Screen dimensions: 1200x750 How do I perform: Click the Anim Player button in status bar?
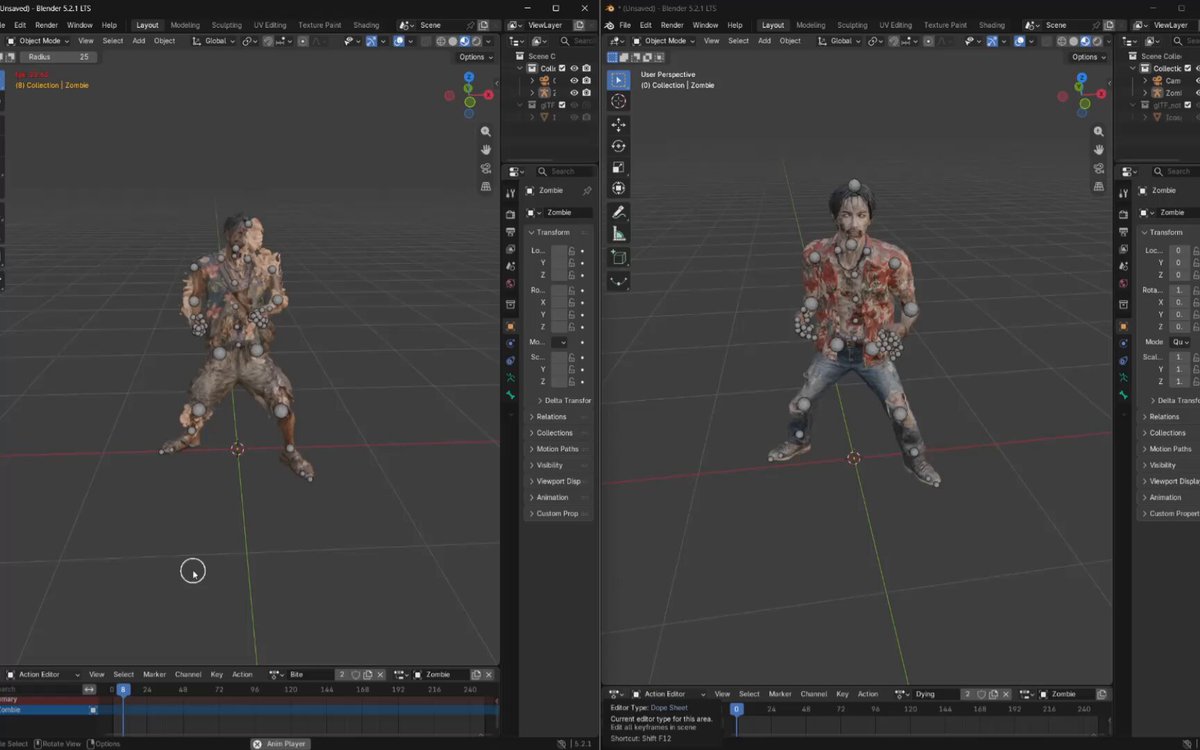(280, 744)
